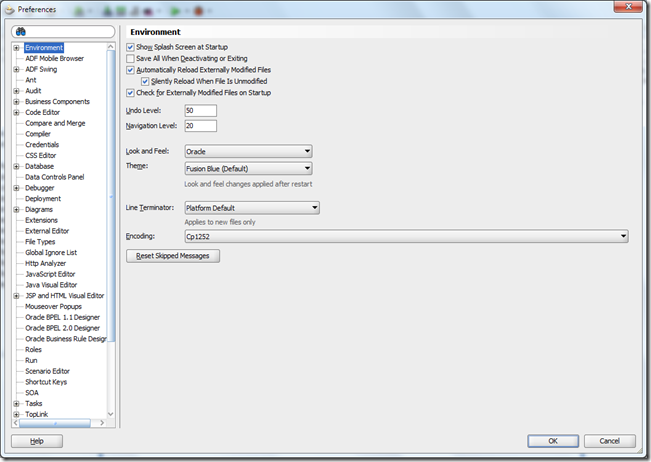
Task: Select Mouseover Popups category
Action: coord(53,307)
